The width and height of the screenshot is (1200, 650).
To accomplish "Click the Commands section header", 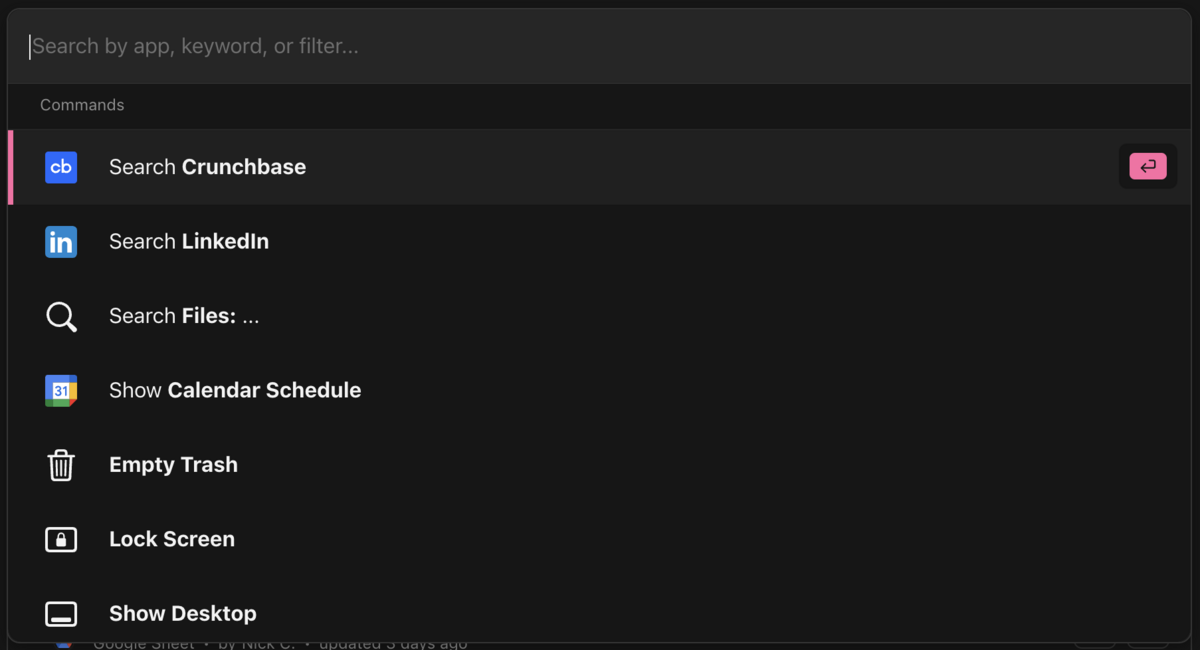I will [82, 105].
